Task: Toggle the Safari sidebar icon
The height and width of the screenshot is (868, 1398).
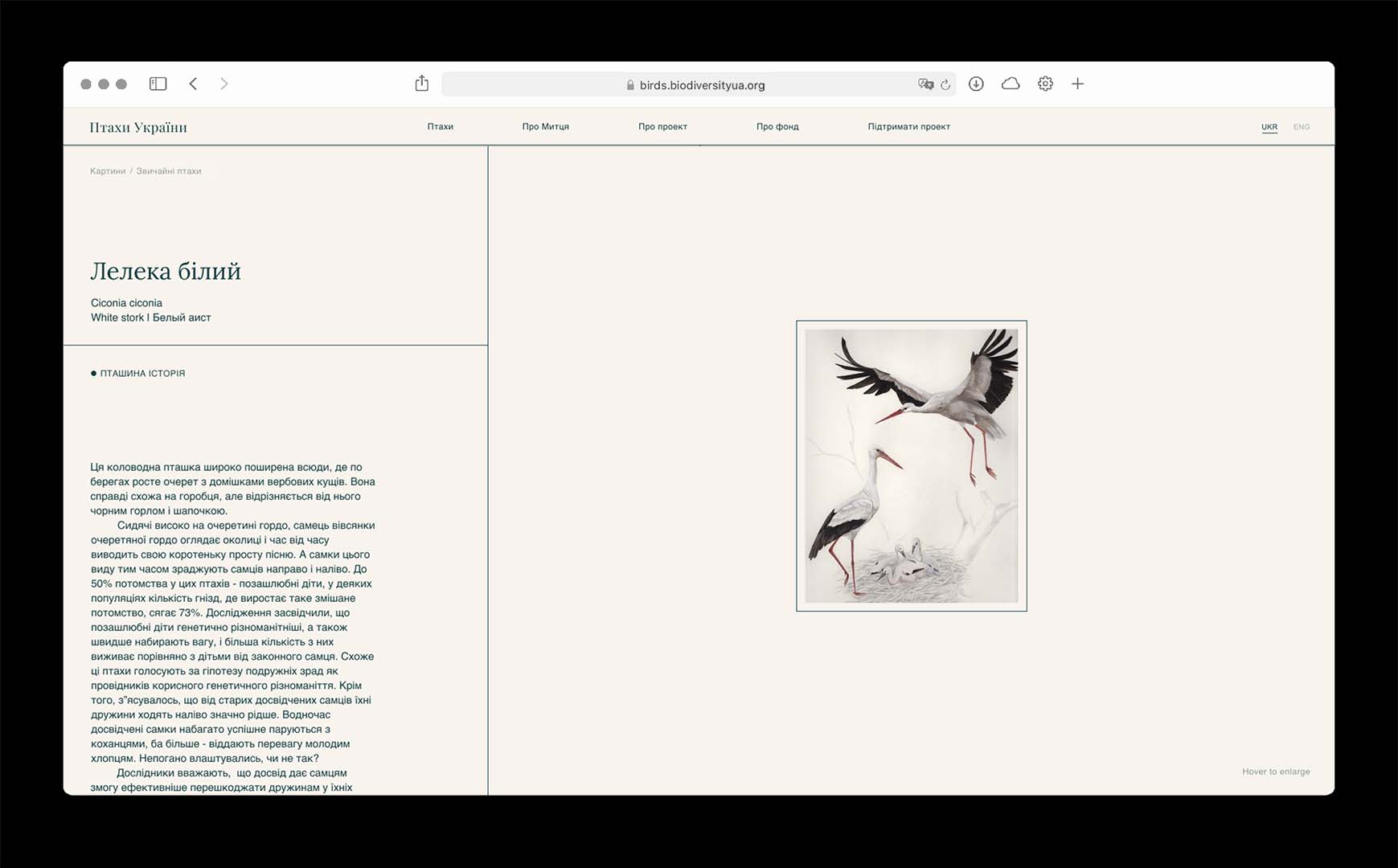Action: pos(158,84)
